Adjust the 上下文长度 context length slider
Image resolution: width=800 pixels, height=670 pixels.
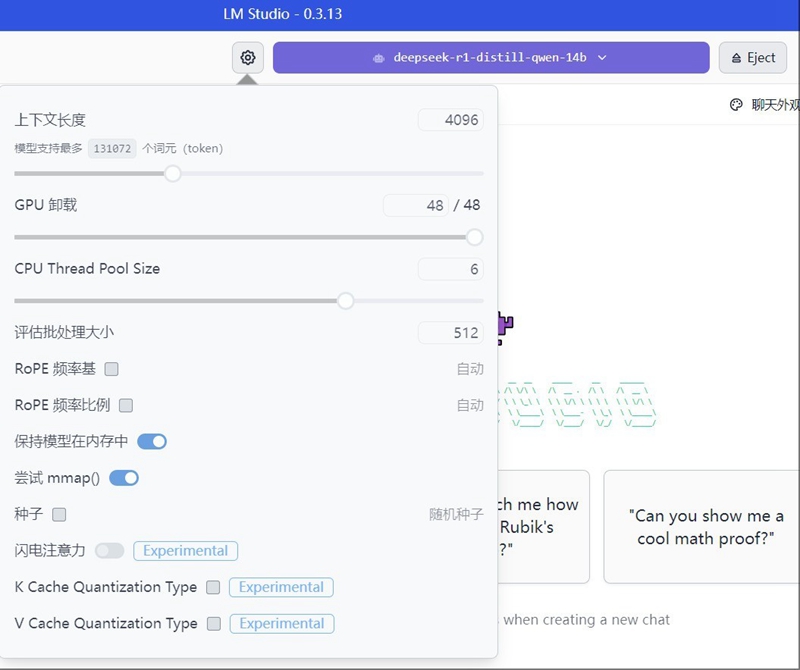(x=173, y=173)
